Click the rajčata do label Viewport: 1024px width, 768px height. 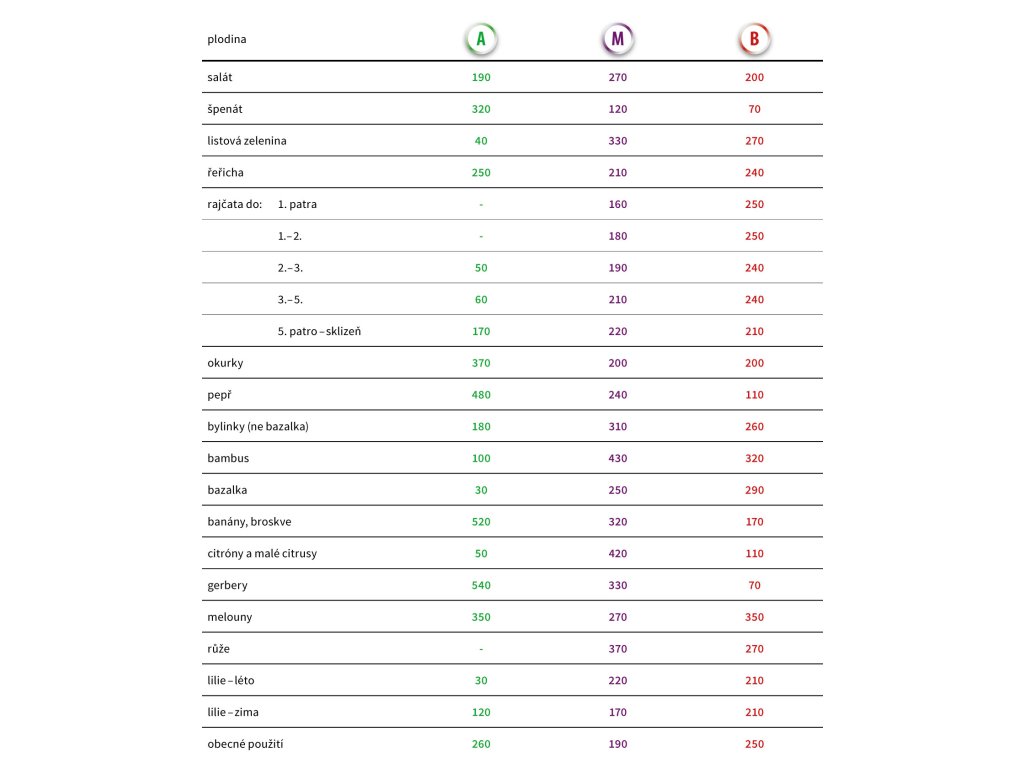[234, 204]
